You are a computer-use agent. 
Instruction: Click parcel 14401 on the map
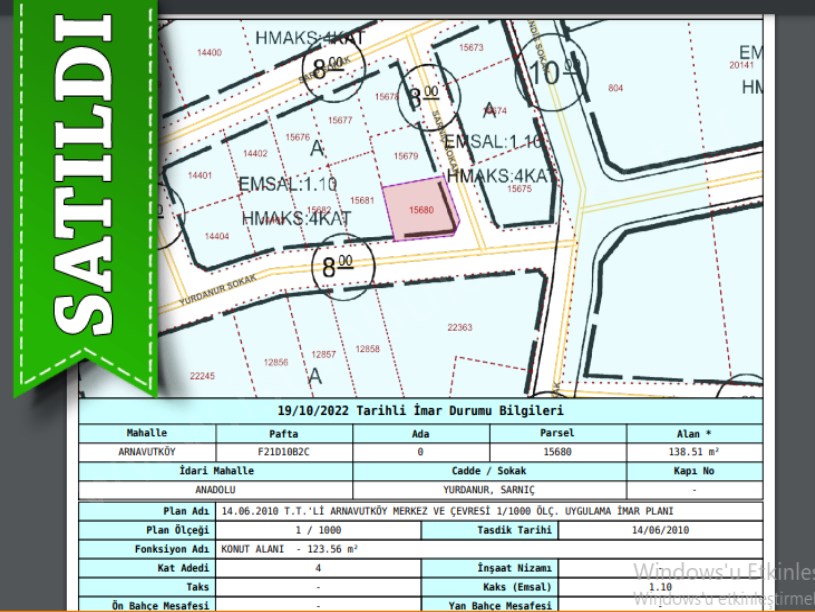[200, 175]
